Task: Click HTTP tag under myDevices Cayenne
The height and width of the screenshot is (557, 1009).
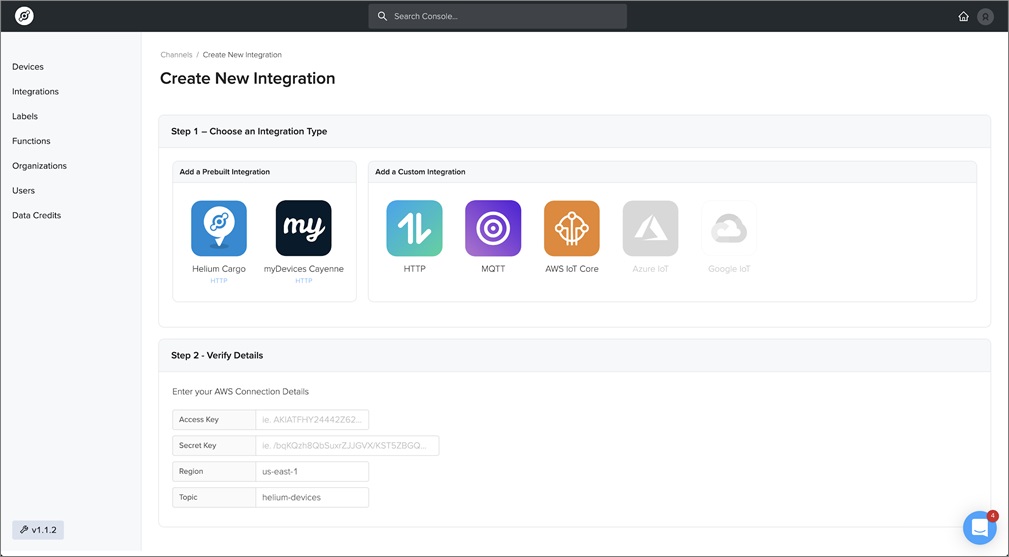Action: pos(304,281)
